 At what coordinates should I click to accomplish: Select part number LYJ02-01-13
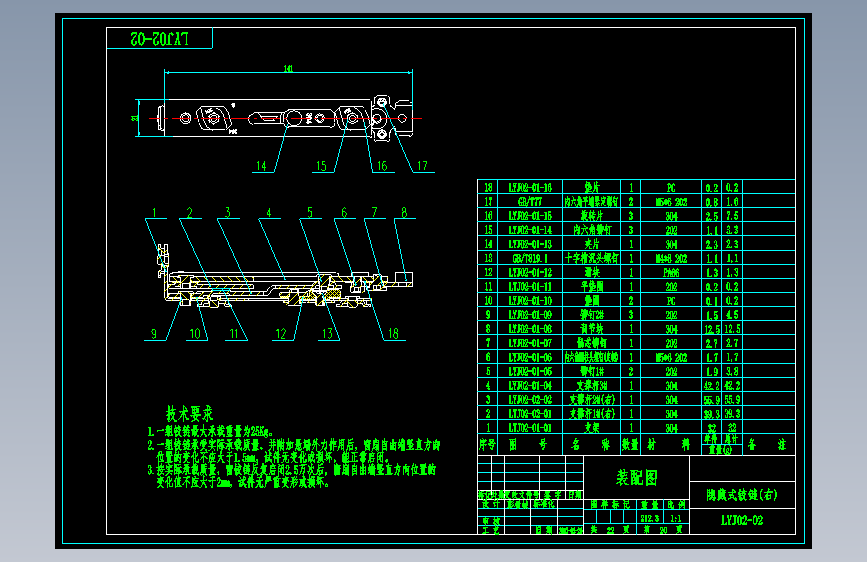click(530, 244)
